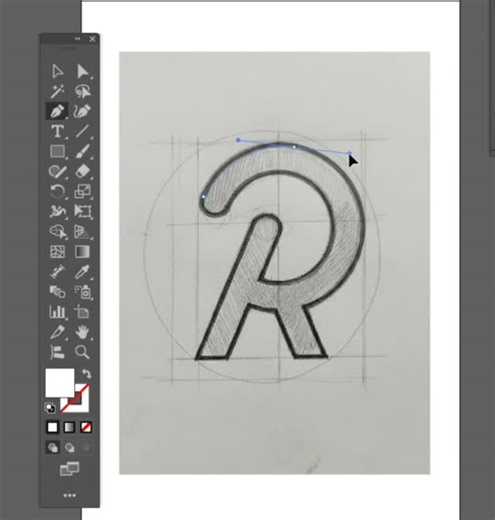Select the Symbol Sprayer tool
Screen dimensions: 495x520
tap(82, 292)
